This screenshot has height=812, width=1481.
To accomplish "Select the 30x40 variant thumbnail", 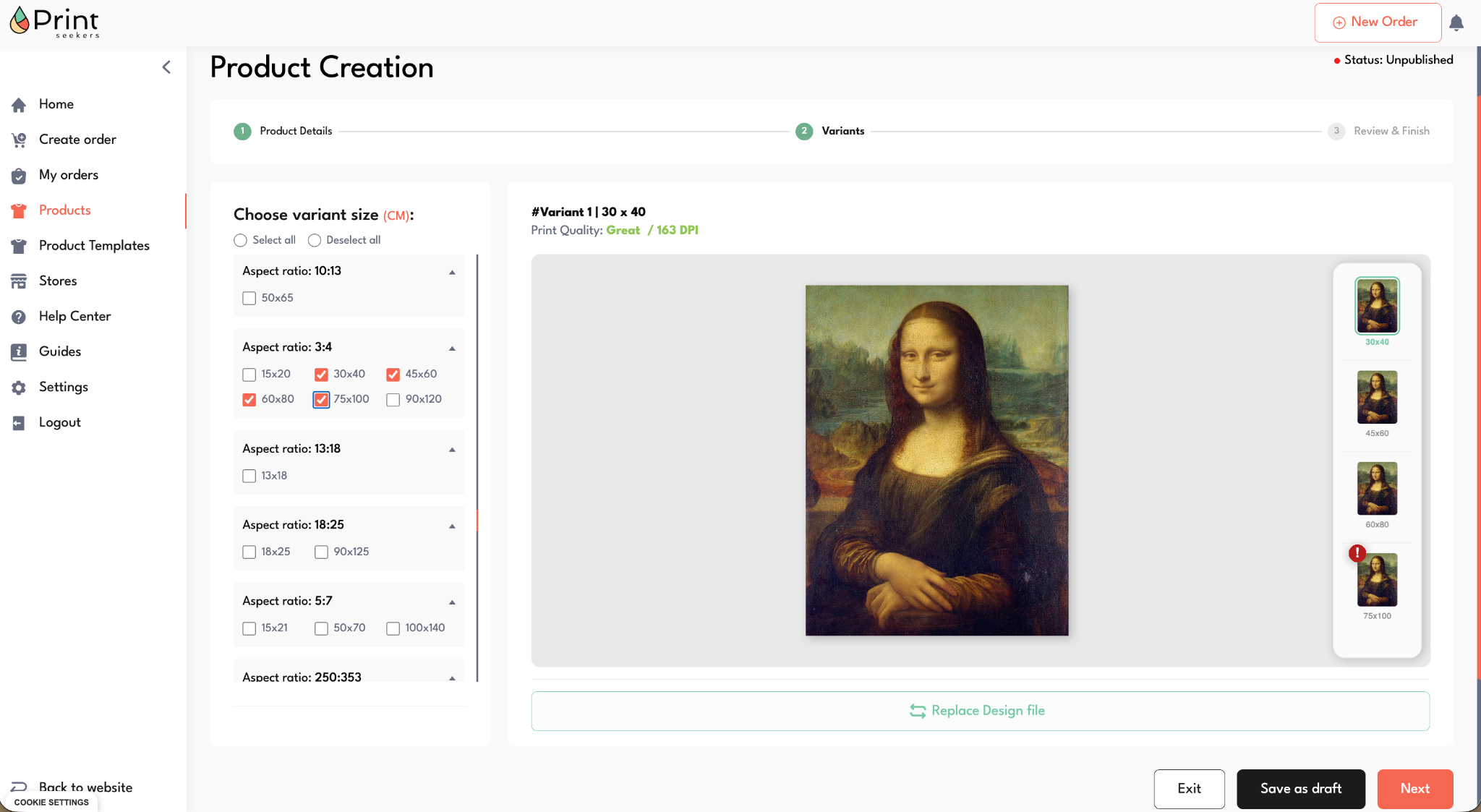I will click(x=1377, y=306).
